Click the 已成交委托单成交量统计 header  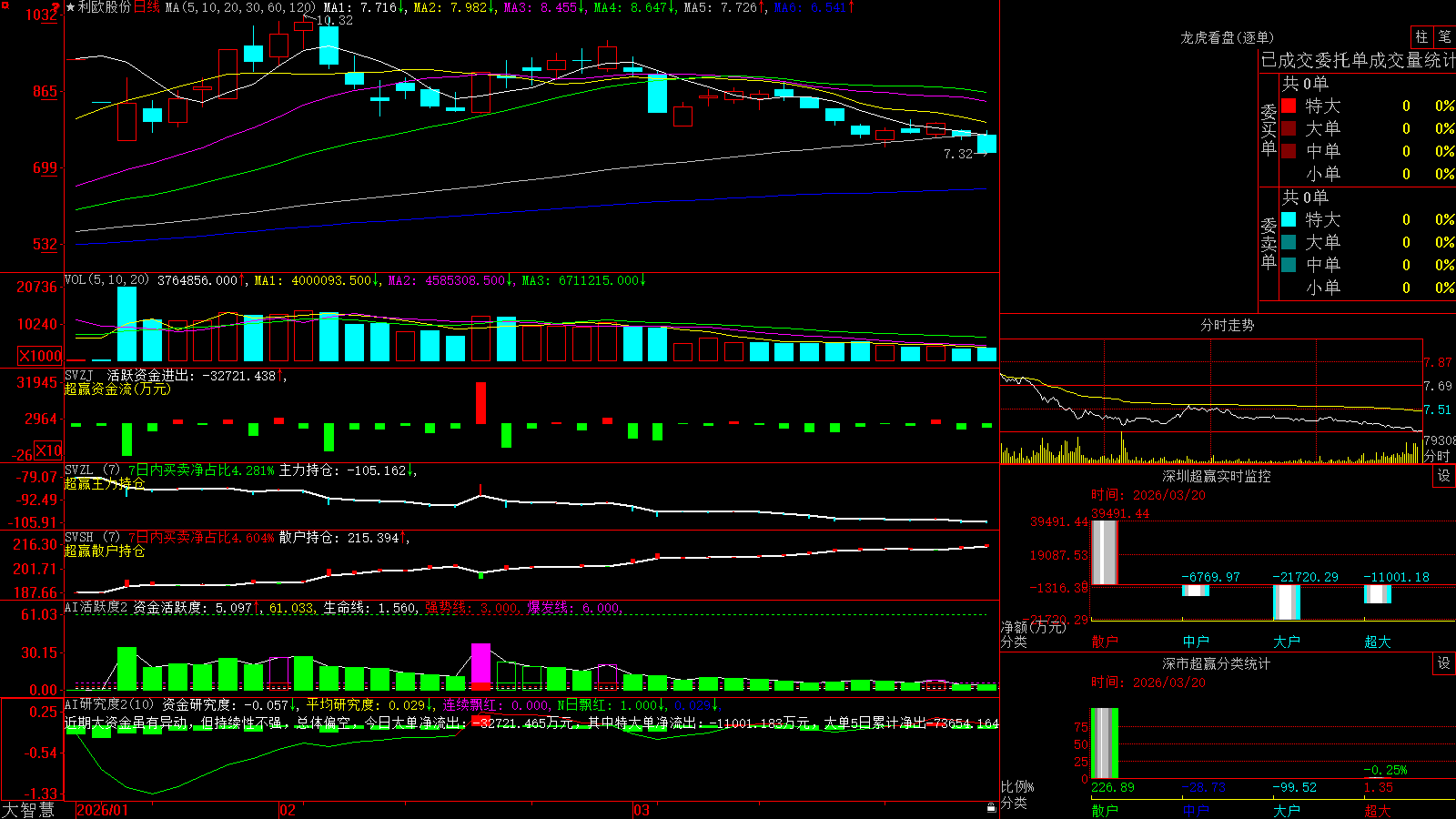coord(1358,60)
